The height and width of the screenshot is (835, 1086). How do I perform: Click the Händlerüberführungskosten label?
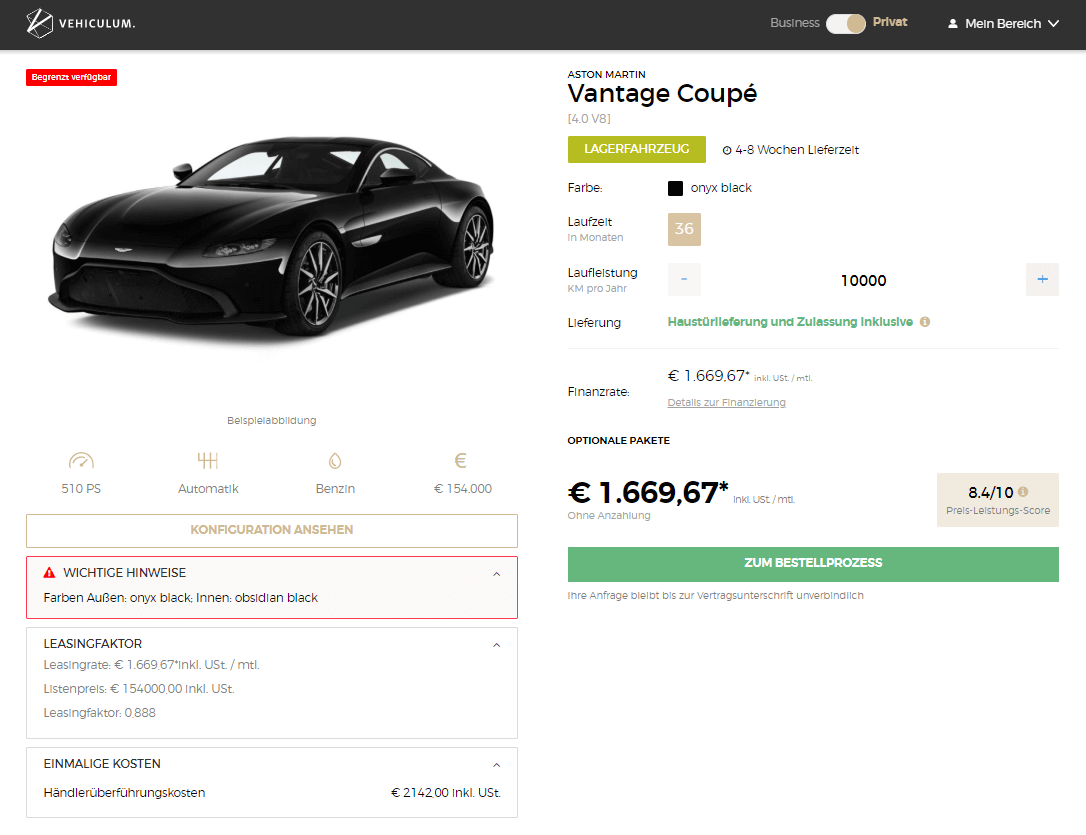pyautogui.click(x=125, y=793)
